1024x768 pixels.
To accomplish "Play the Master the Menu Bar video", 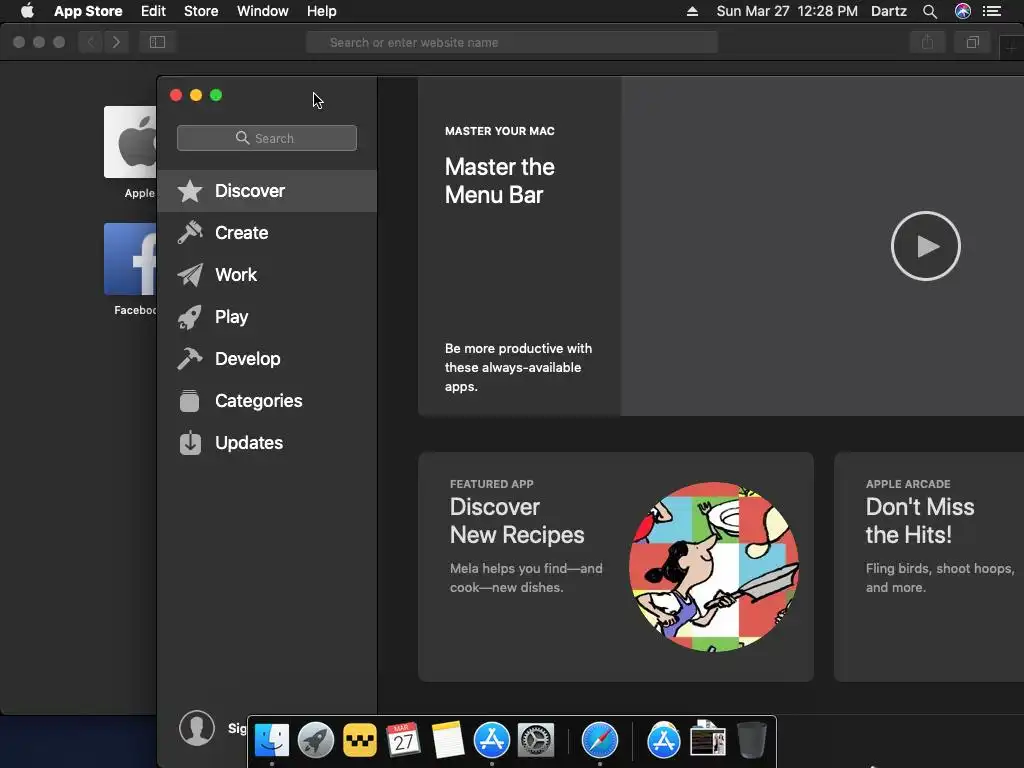I will (x=925, y=246).
